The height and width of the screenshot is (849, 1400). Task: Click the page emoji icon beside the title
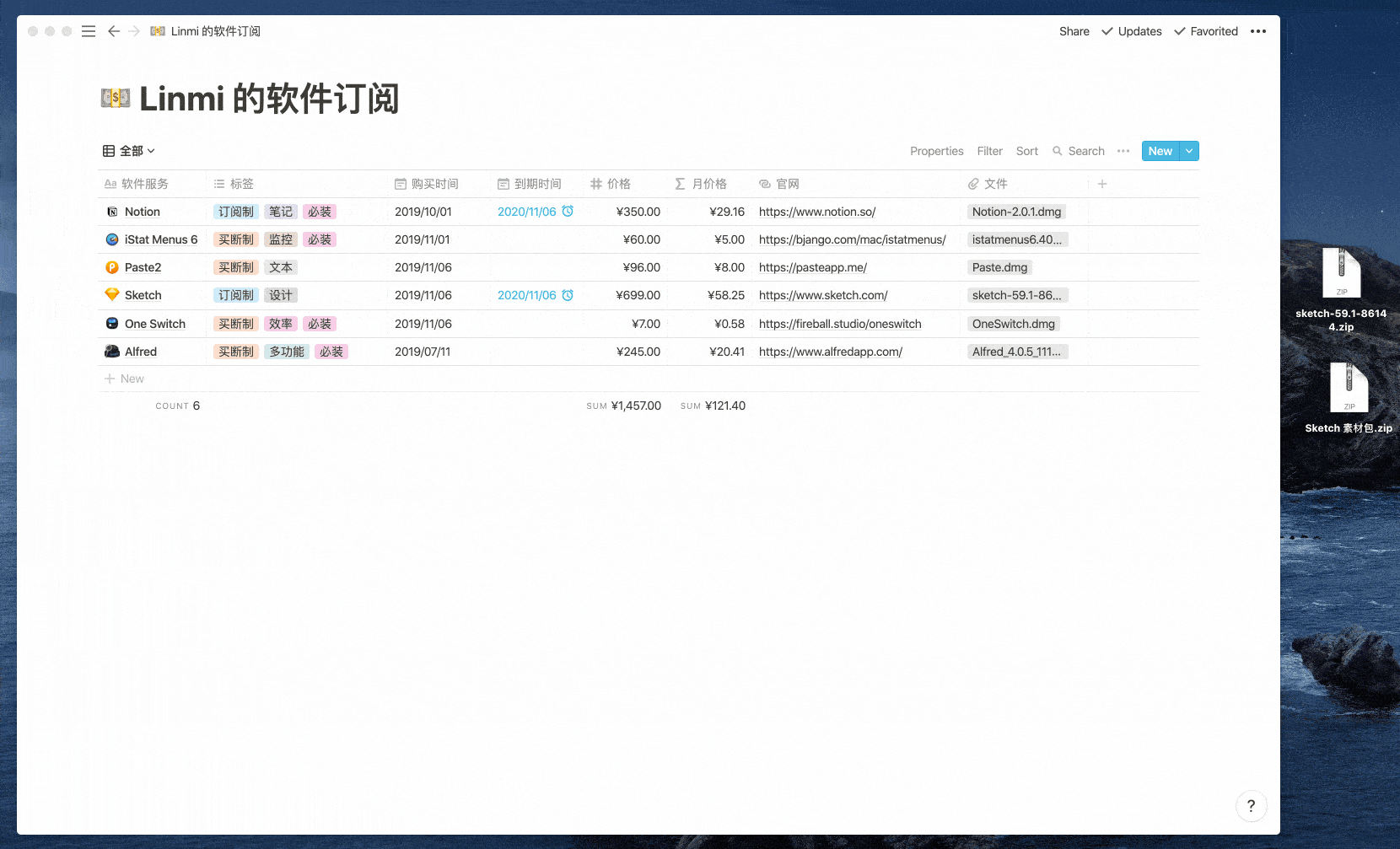point(116,99)
